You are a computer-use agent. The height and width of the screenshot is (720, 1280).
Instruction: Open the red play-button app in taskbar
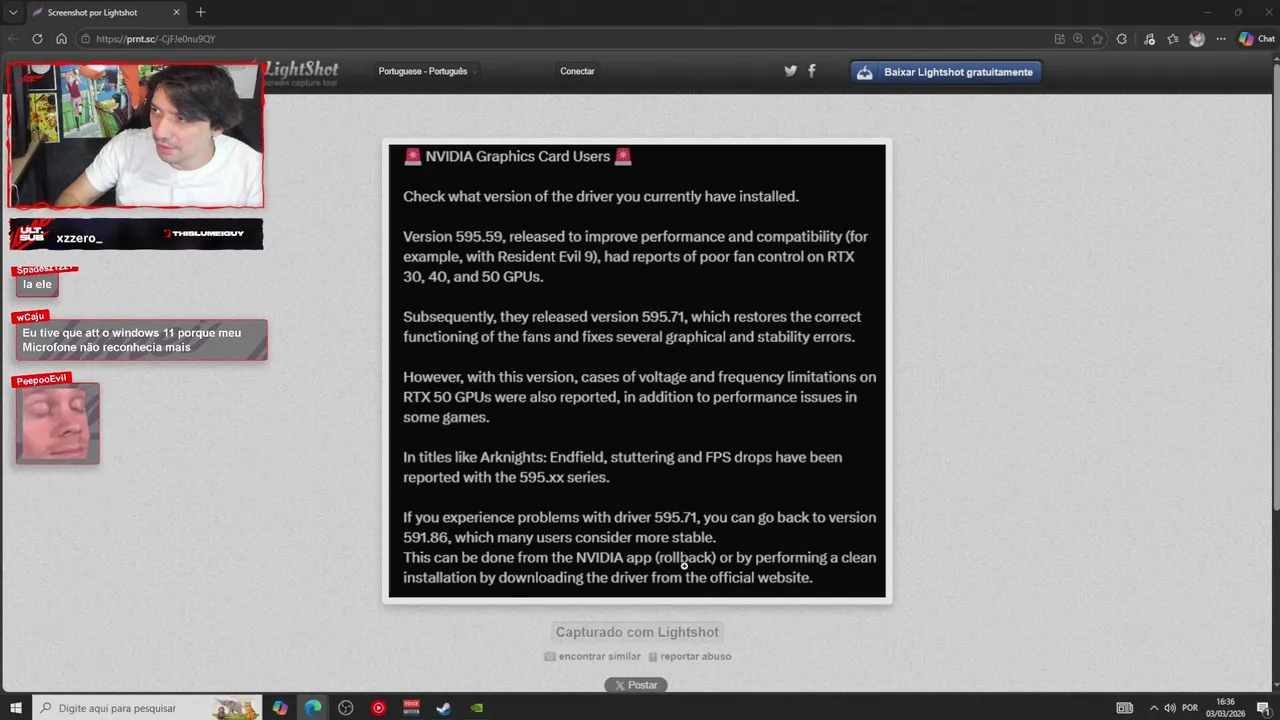click(x=378, y=708)
